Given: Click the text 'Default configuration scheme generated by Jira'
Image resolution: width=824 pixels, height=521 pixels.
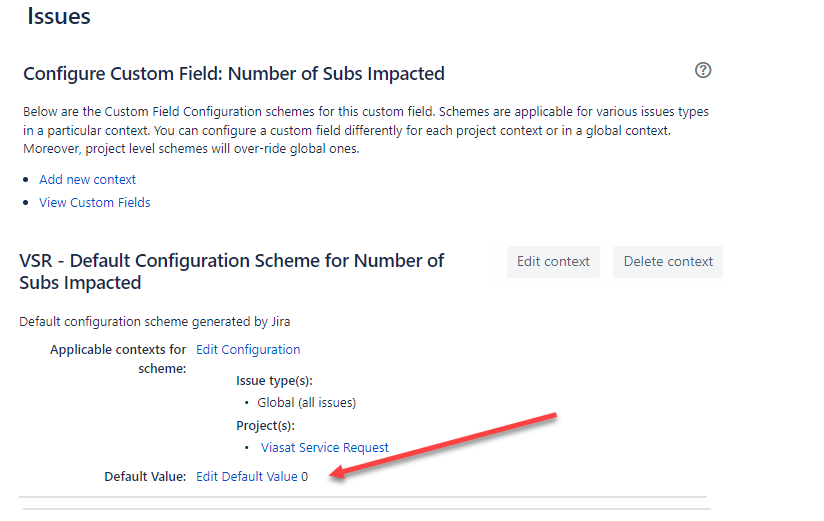Looking at the screenshot, I should (x=154, y=321).
